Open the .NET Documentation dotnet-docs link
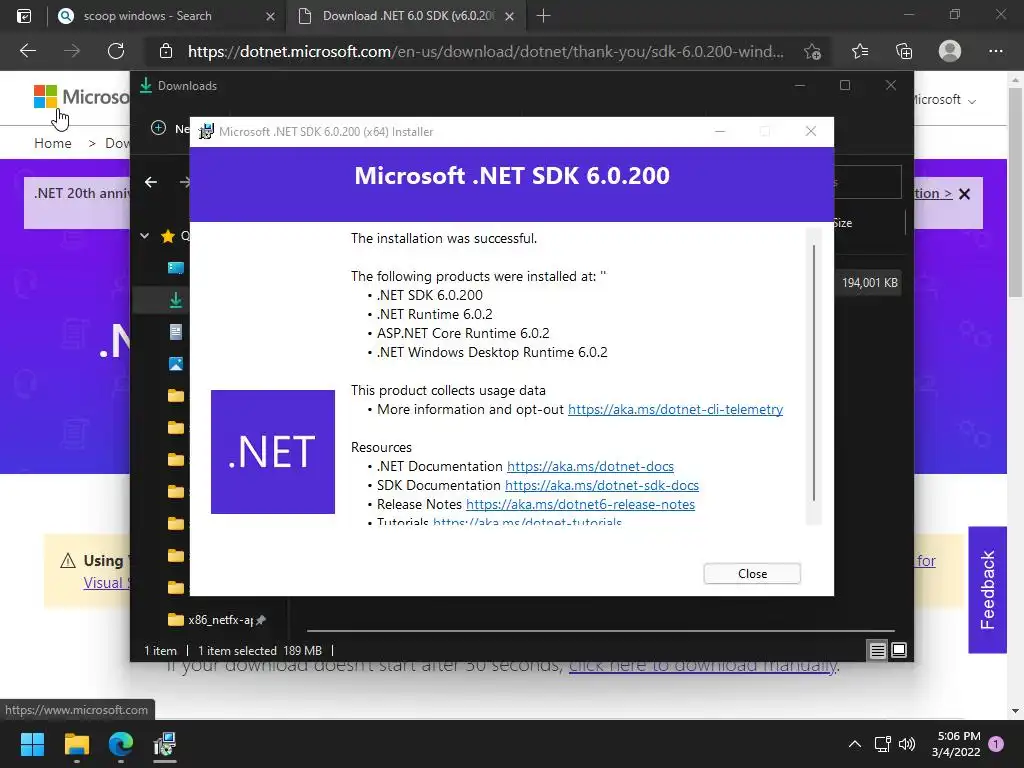Screen dimensions: 1024x768 point(590,466)
